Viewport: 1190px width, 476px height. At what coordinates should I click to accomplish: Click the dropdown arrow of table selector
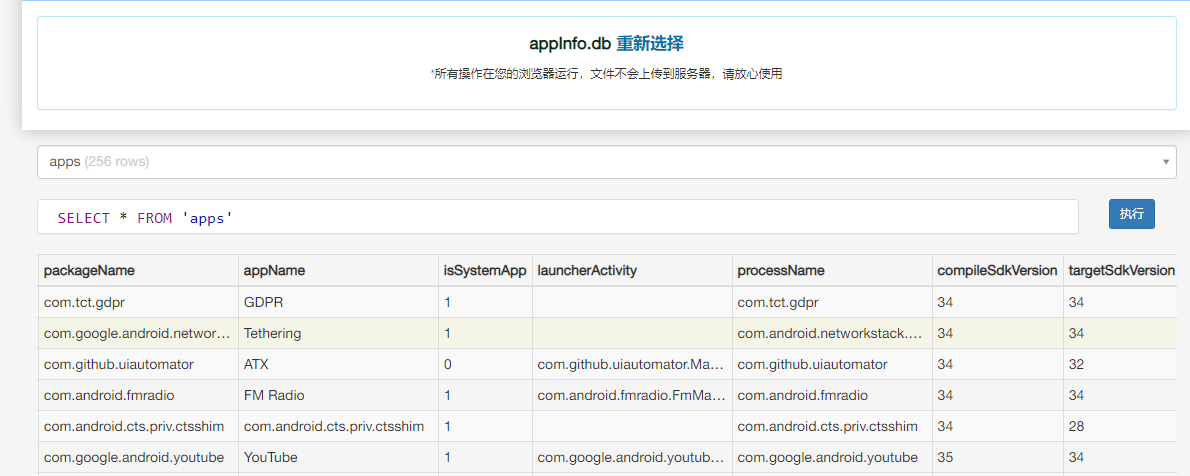[x=1166, y=162]
